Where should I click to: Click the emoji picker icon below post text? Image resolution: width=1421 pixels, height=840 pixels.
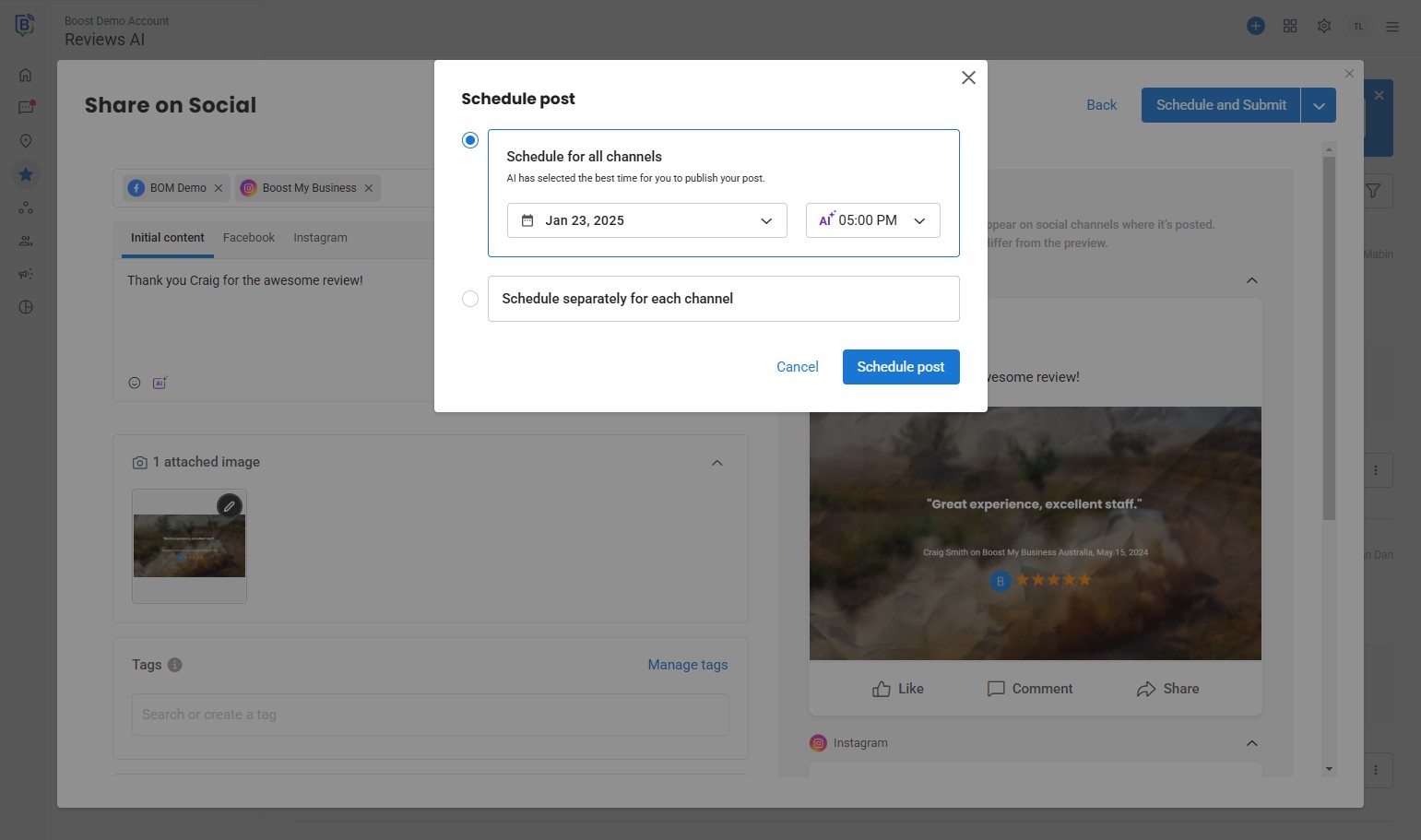(x=135, y=383)
